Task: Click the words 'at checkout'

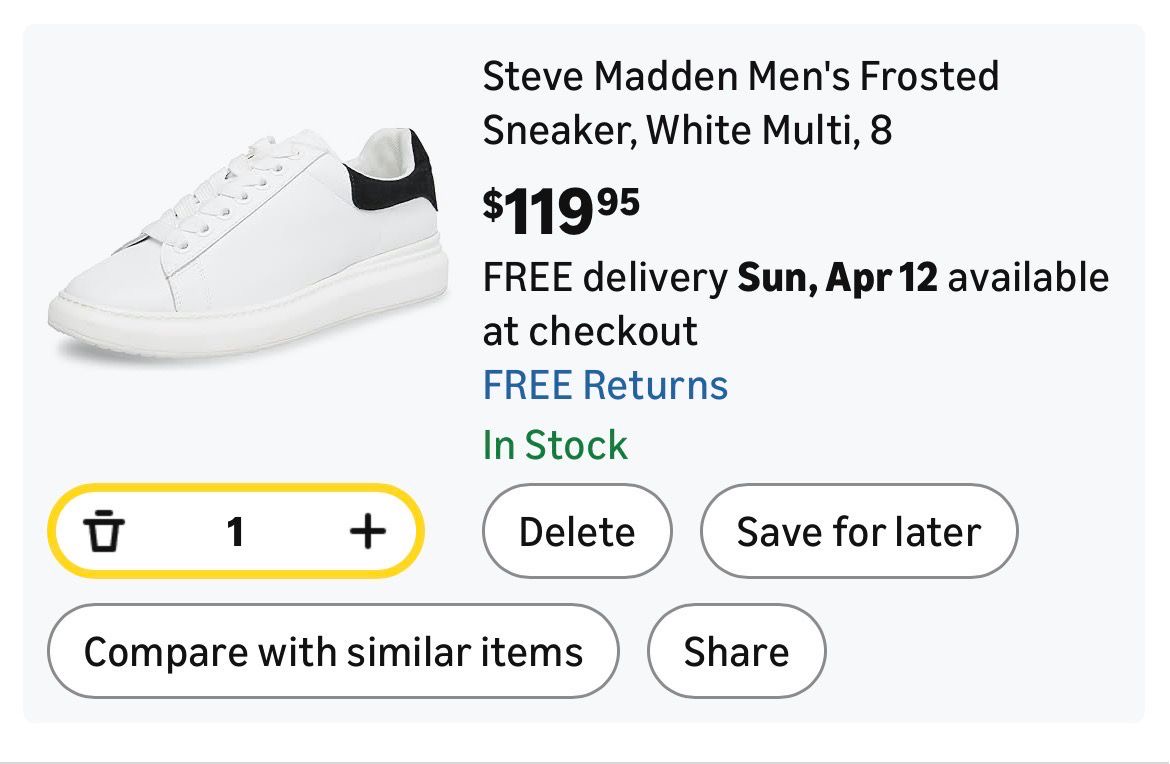Action: pos(590,331)
